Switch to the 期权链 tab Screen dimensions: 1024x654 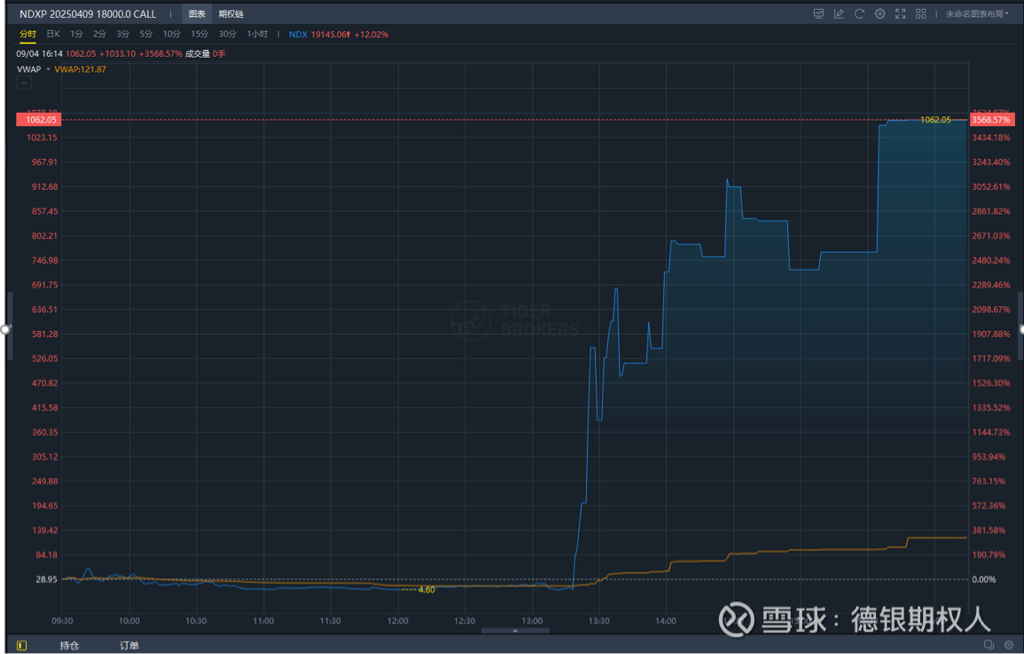click(231, 14)
